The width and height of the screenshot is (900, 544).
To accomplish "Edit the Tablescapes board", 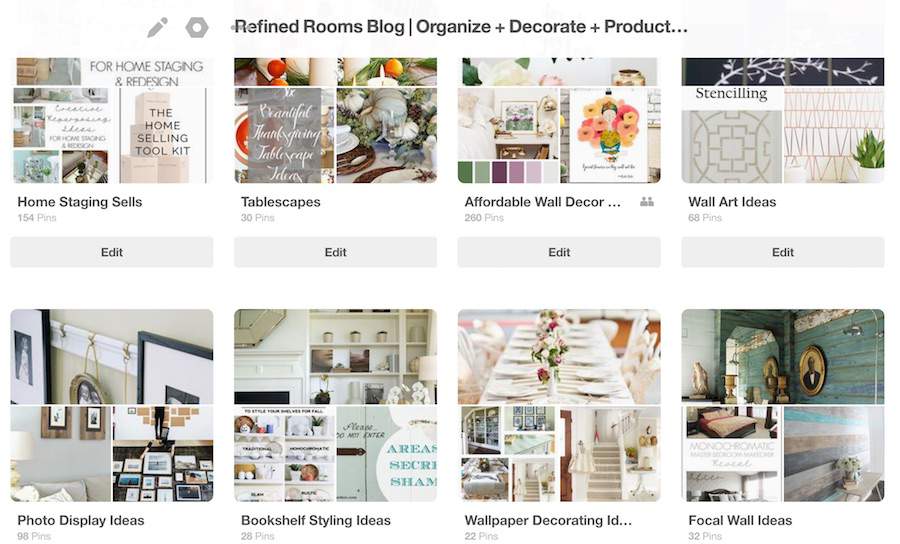I will tap(335, 252).
